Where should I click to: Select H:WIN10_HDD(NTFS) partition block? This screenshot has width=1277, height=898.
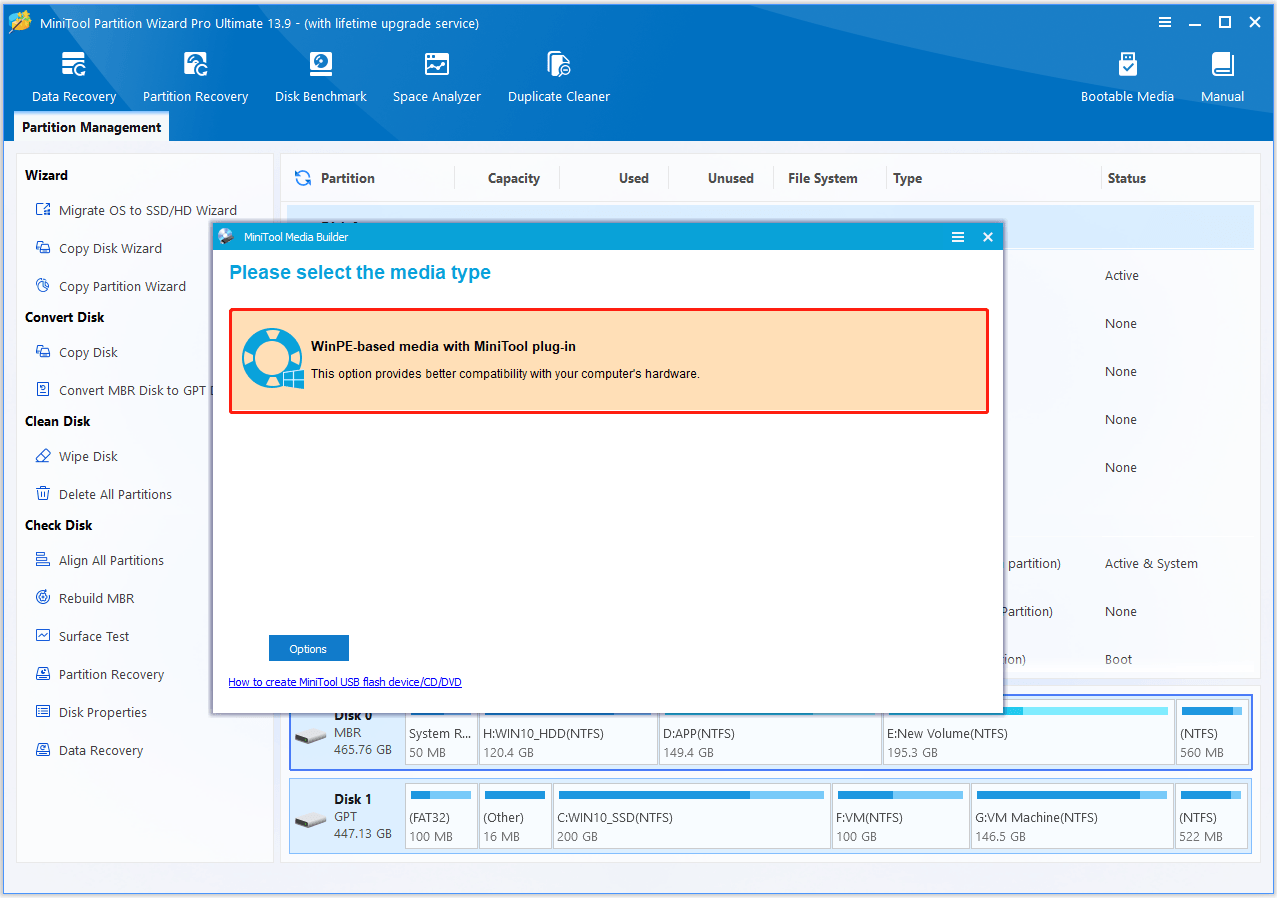click(x=568, y=734)
